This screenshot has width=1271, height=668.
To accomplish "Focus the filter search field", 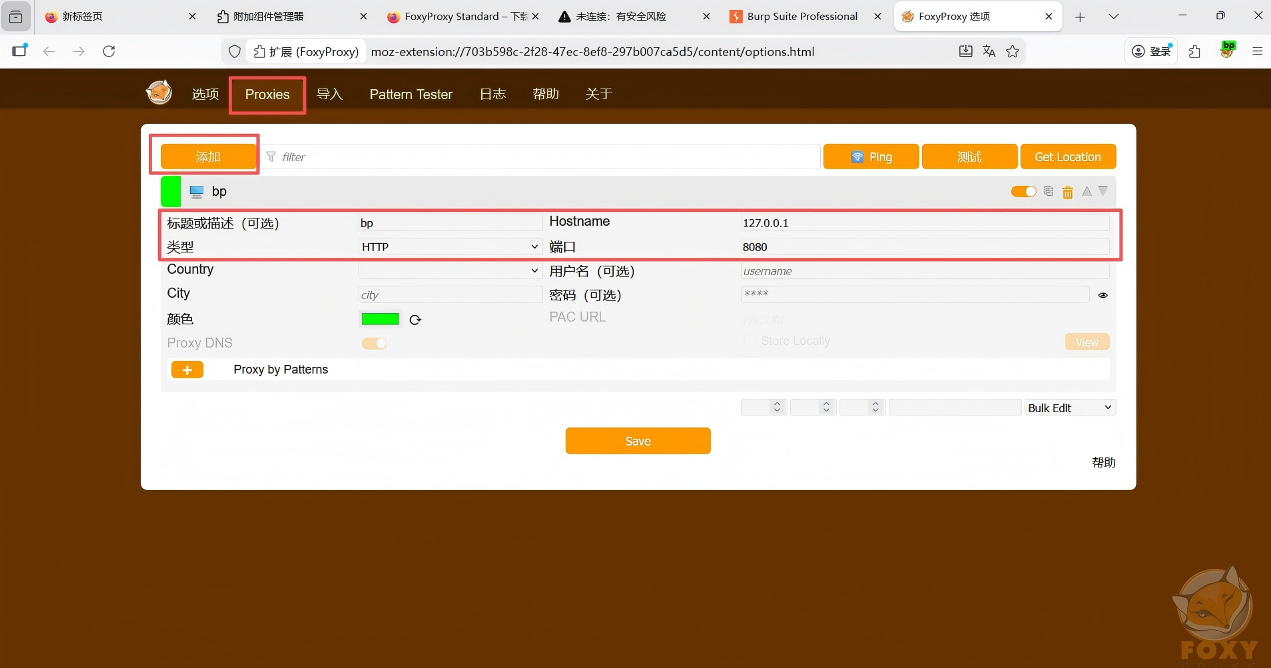I will pyautogui.click(x=540, y=157).
